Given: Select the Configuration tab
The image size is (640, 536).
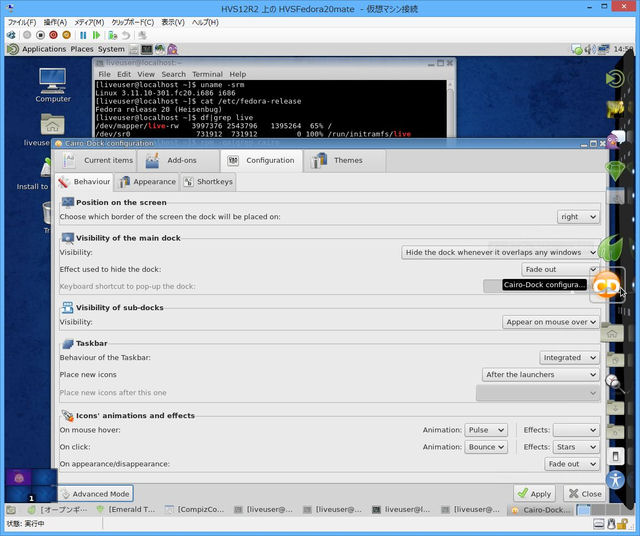Looking at the screenshot, I should (262, 160).
